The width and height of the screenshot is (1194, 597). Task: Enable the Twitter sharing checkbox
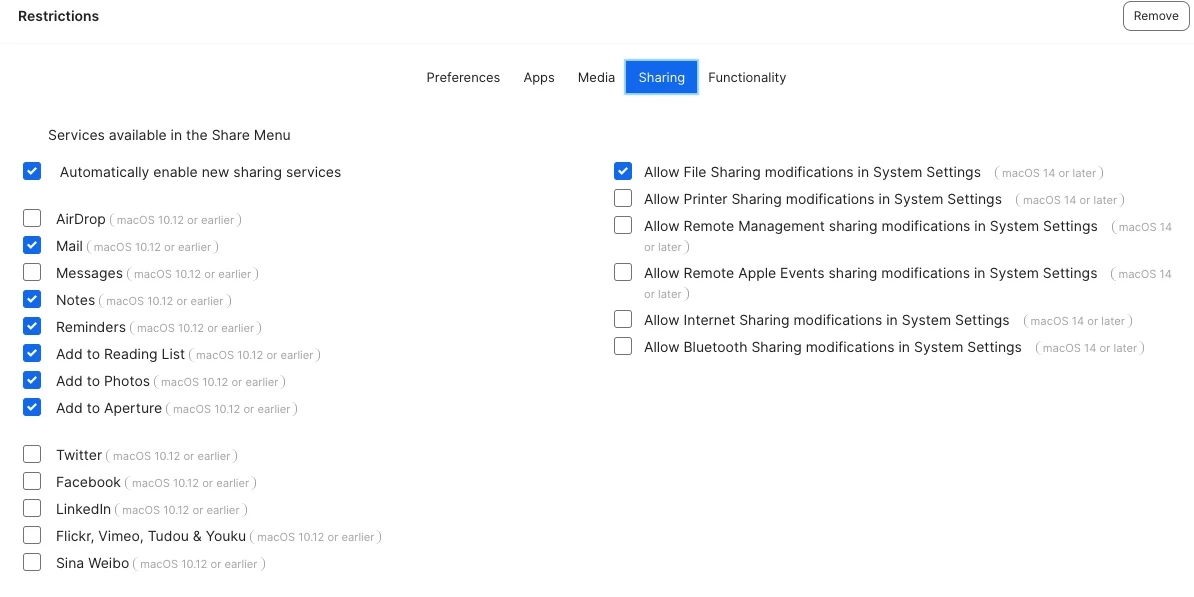click(x=32, y=455)
